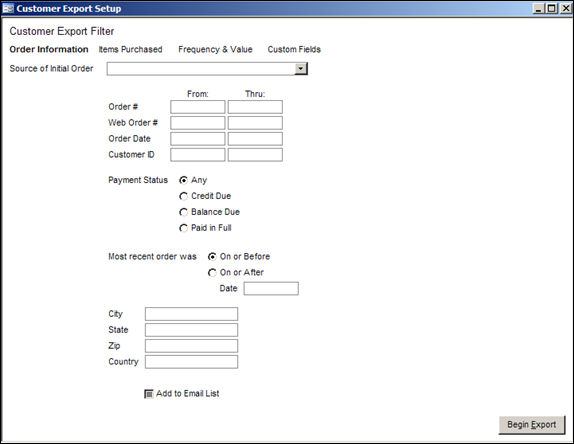Click the Begin Export button
Screen dimensions: 574x444
pos(532,425)
